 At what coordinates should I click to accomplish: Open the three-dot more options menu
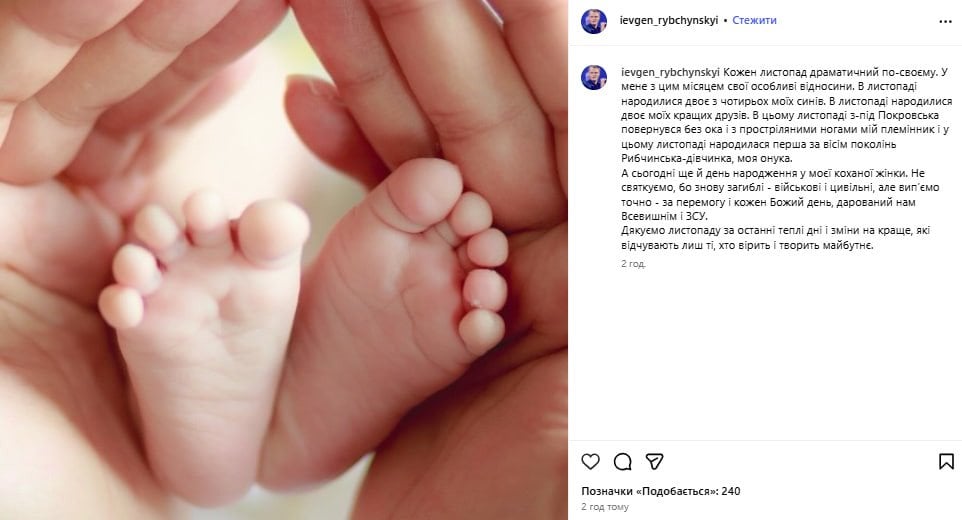[x=945, y=21]
